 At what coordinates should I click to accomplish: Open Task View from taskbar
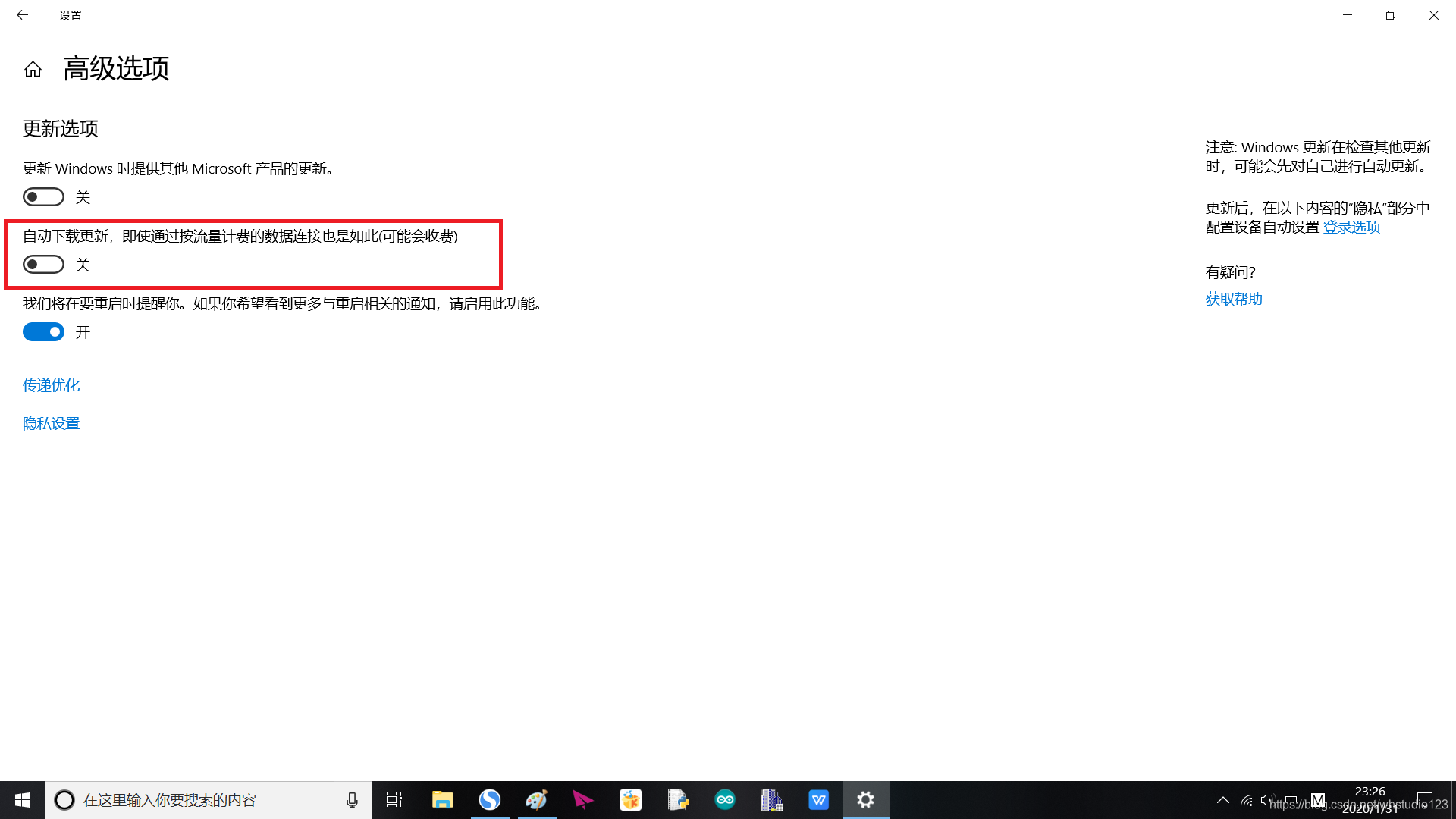[394, 800]
